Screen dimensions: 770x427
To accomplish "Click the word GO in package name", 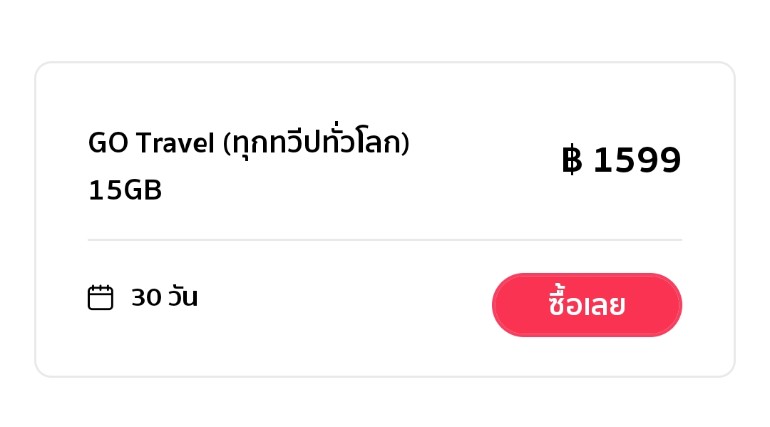I will [x=109, y=143].
